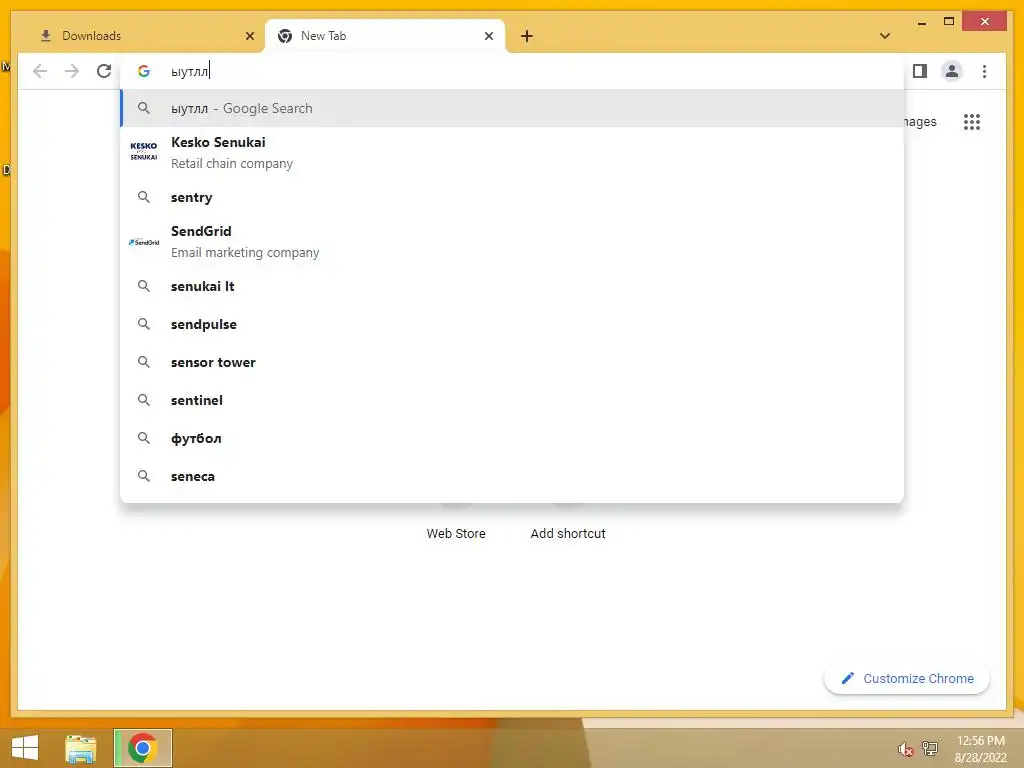The width and height of the screenshot is (1024, 768).
Task: Choose the SendGrid suggestion
Action: click(x=513, y=242)
